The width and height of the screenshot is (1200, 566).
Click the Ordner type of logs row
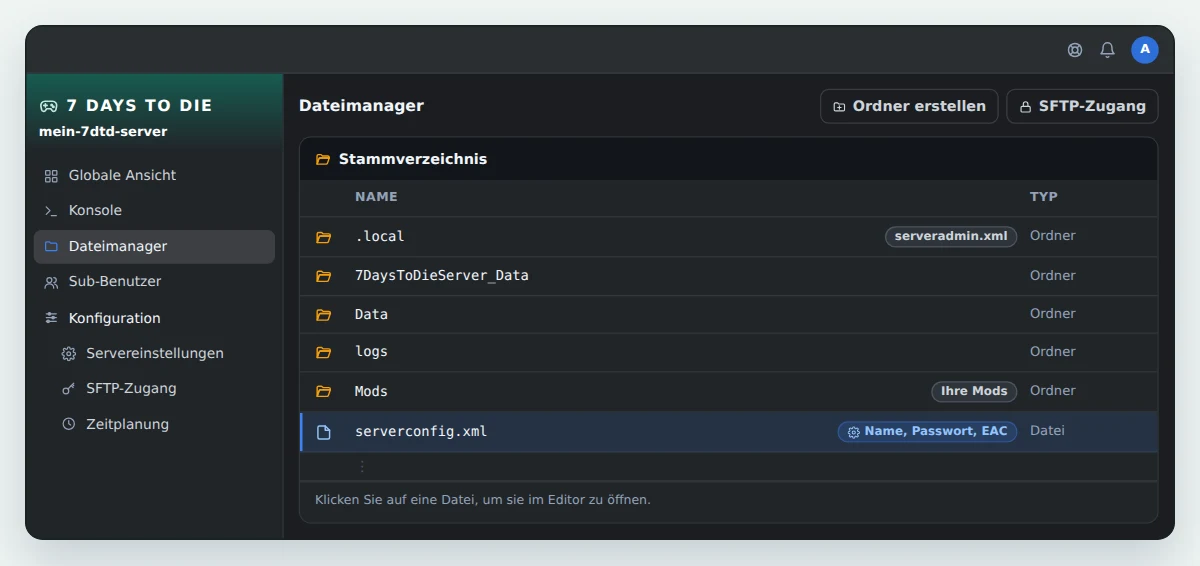click(x=1053, y=352)
